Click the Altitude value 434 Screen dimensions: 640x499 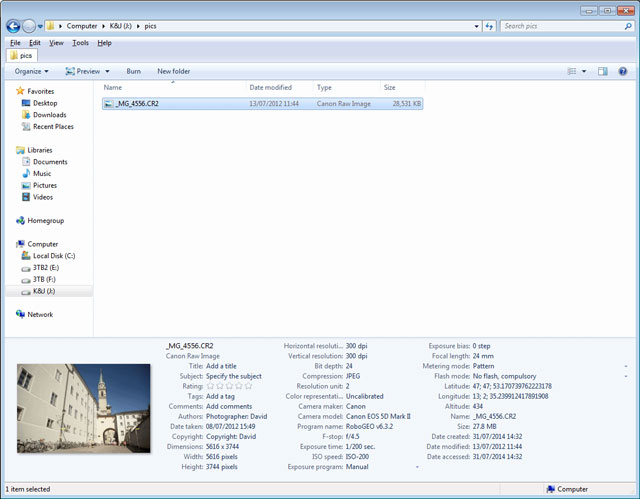coord(478,406)
